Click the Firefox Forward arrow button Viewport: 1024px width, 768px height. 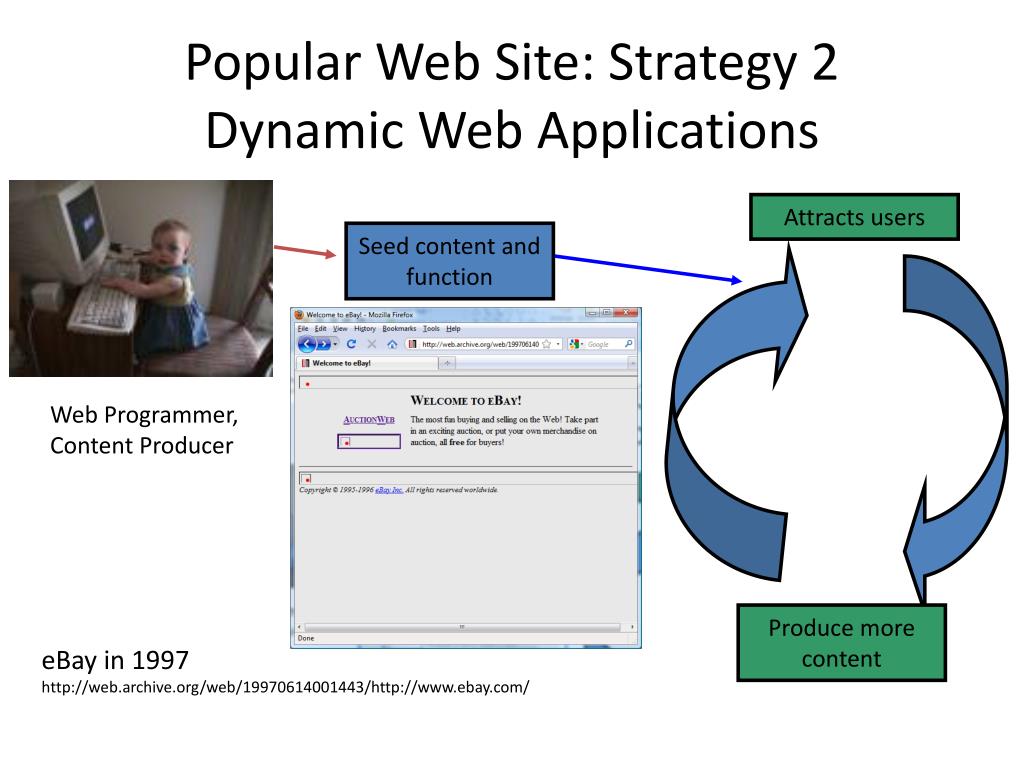(x=323, y=344)
